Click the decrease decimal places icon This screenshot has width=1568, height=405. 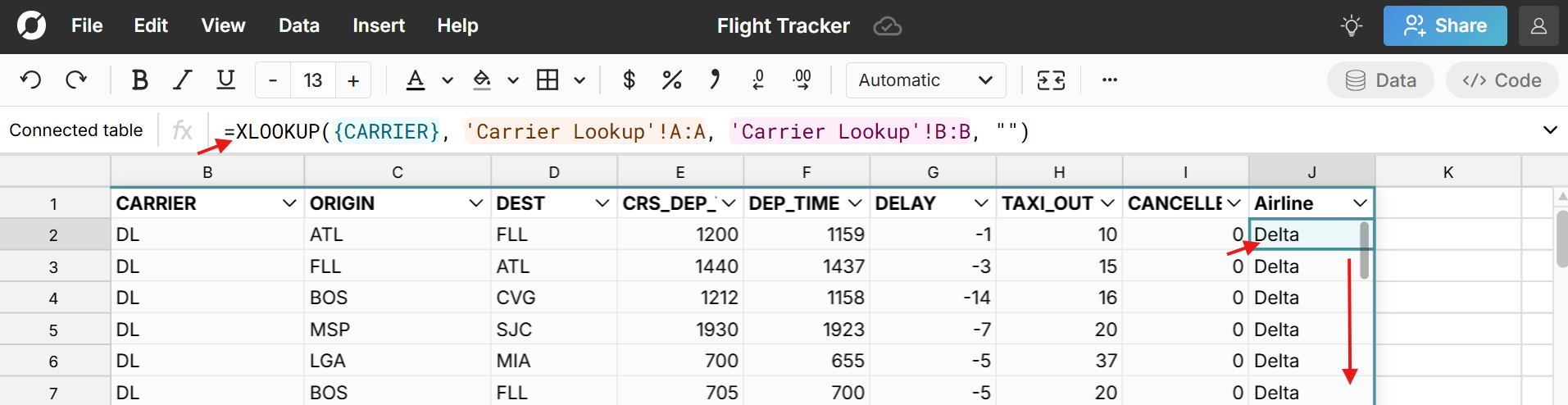click(x=758, y=80)
